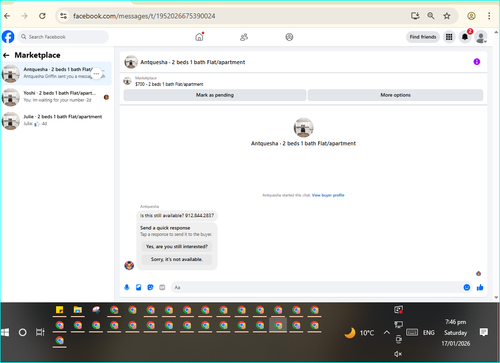Click the chat header title 'Antquesha - 2 beds 1 bath'

[x=193, y=62]
